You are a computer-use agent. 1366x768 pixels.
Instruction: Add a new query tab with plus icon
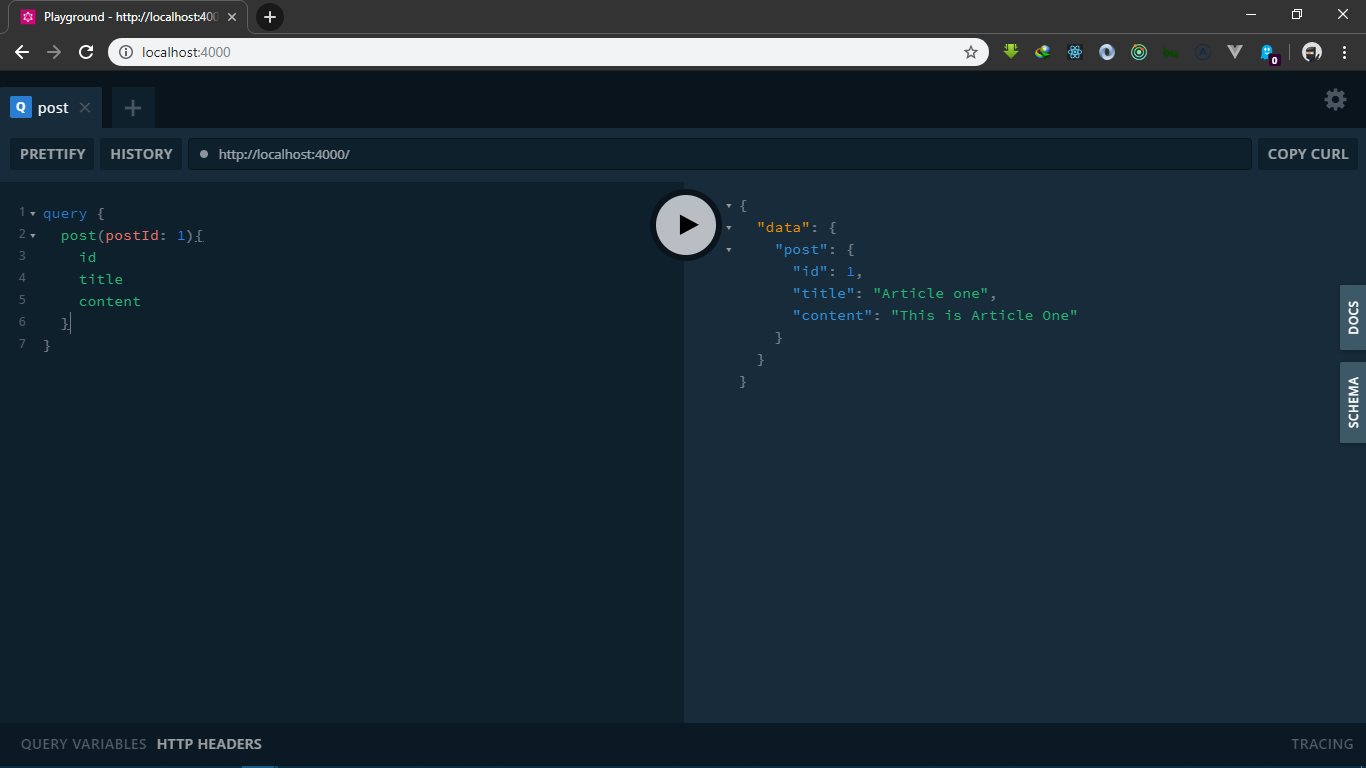pos(132,107)
